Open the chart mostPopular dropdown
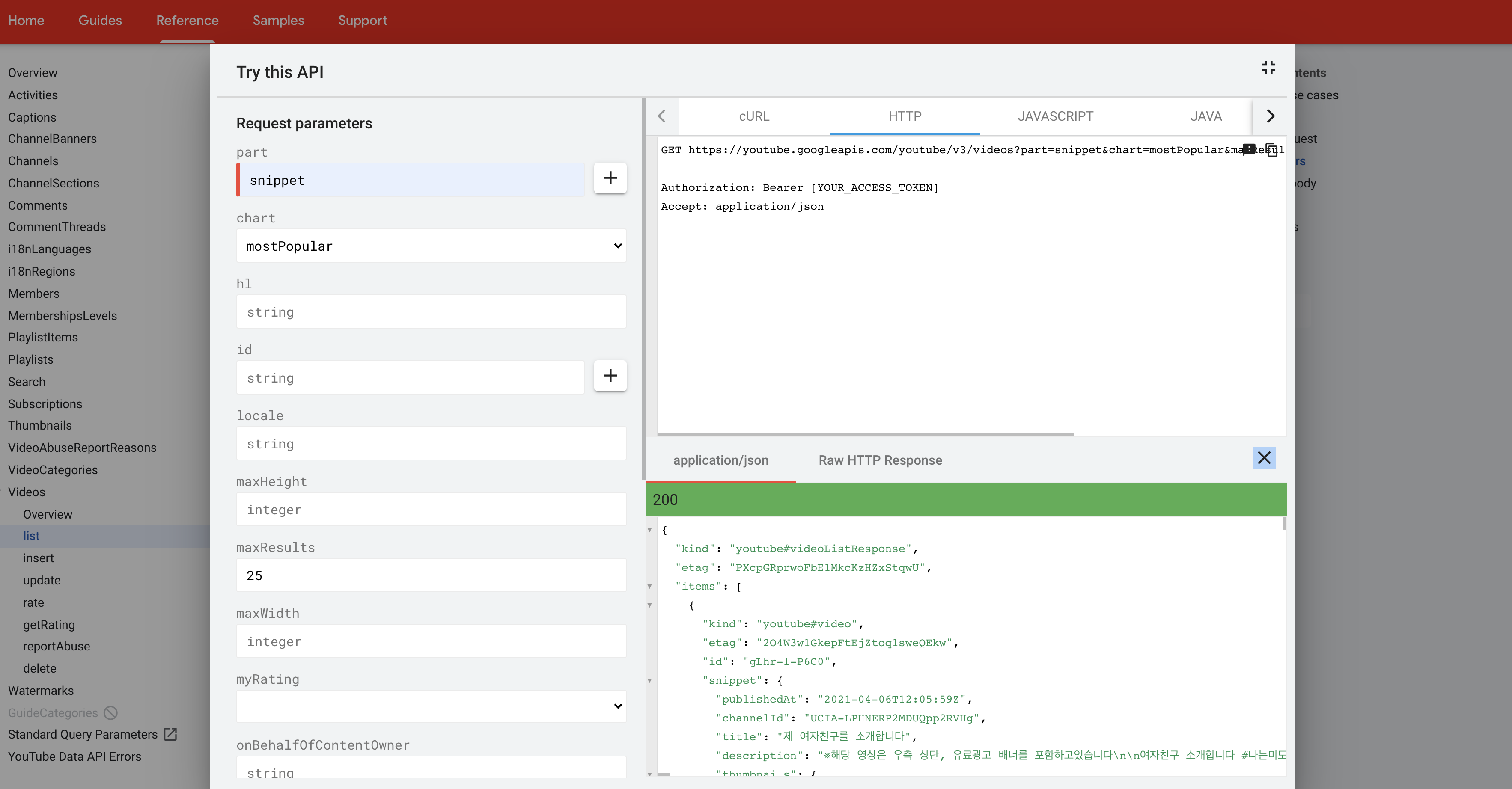 (431, 246)
